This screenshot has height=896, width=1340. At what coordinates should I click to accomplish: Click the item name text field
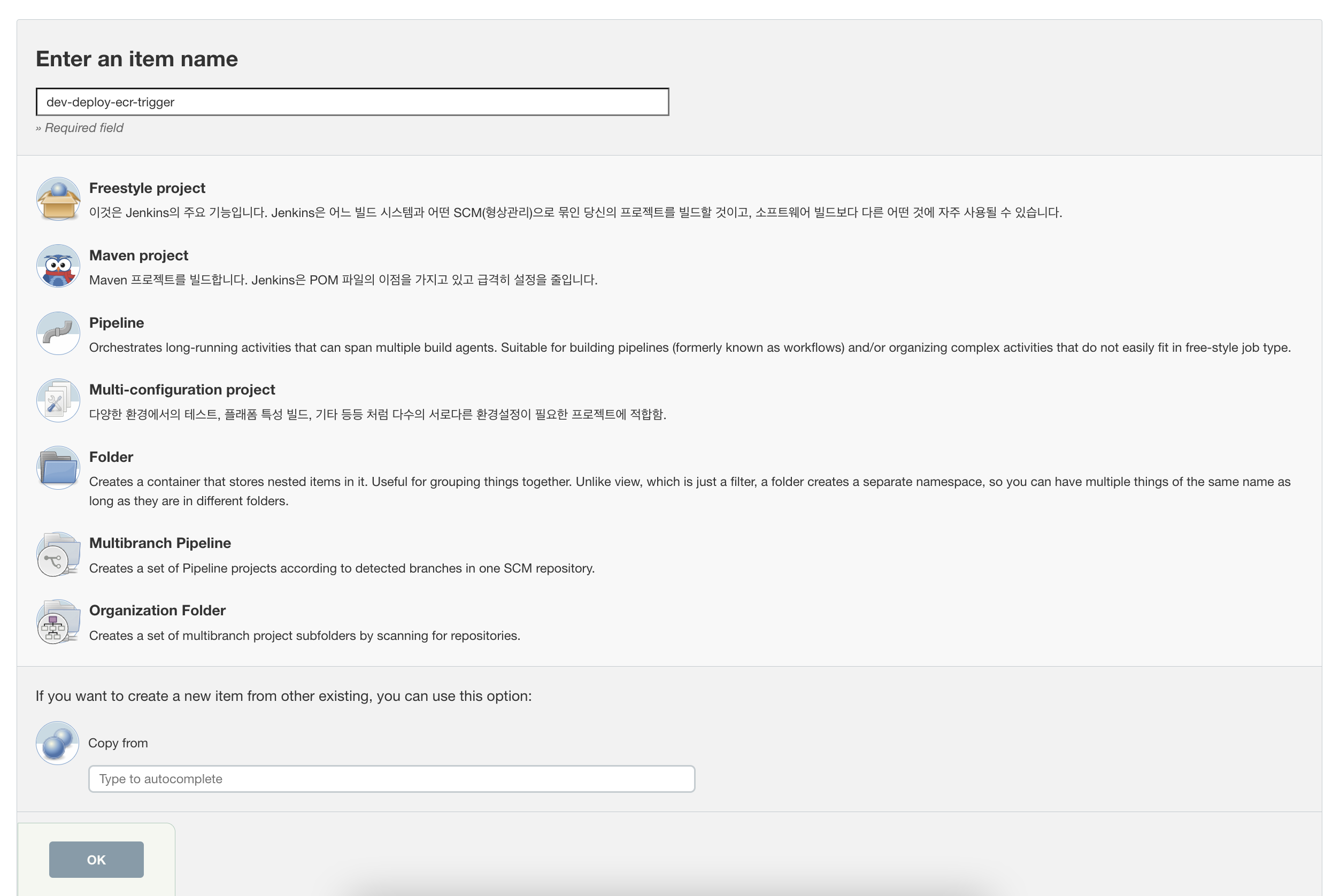coord(352,102)
